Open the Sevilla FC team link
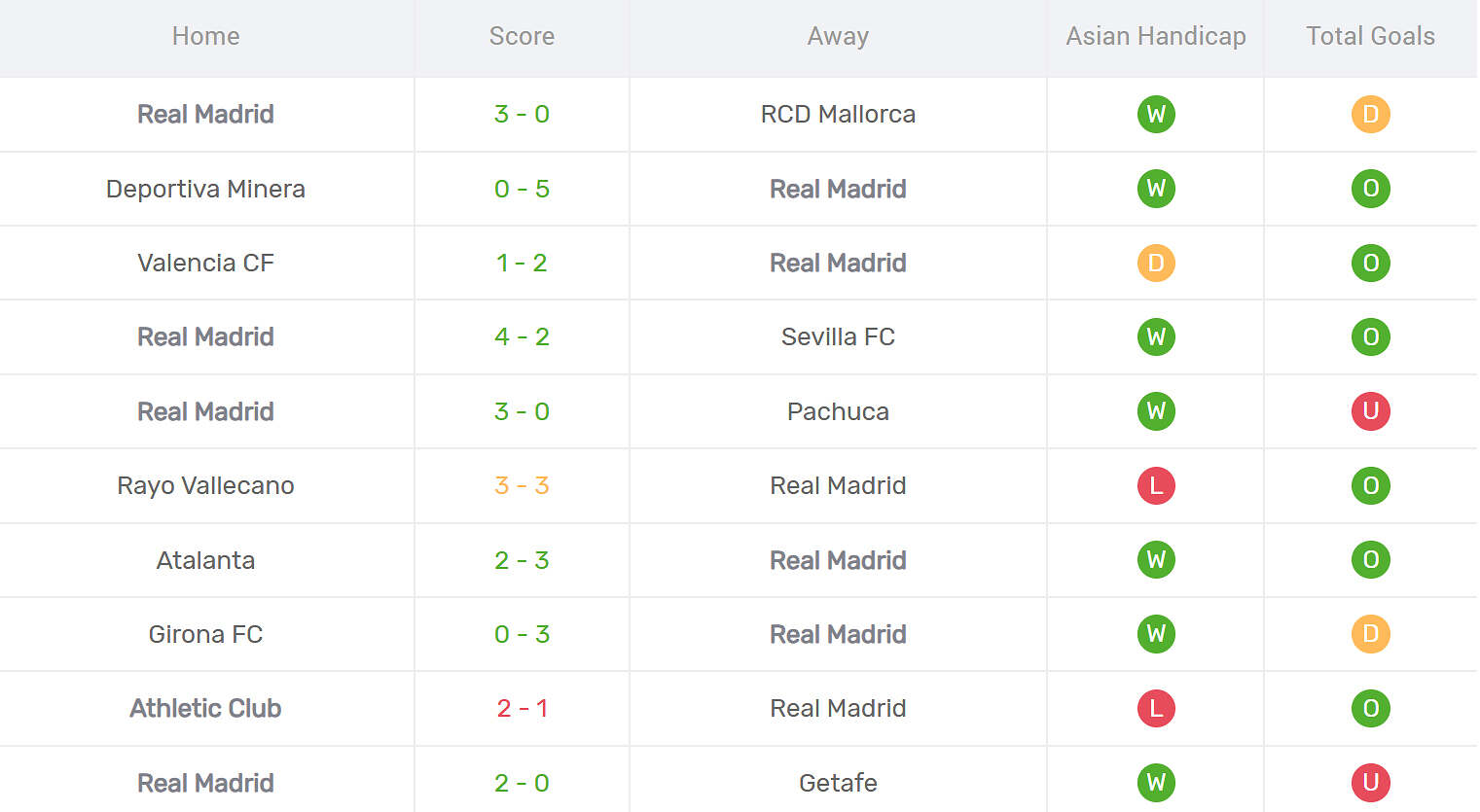 click(x=838, y=337)
